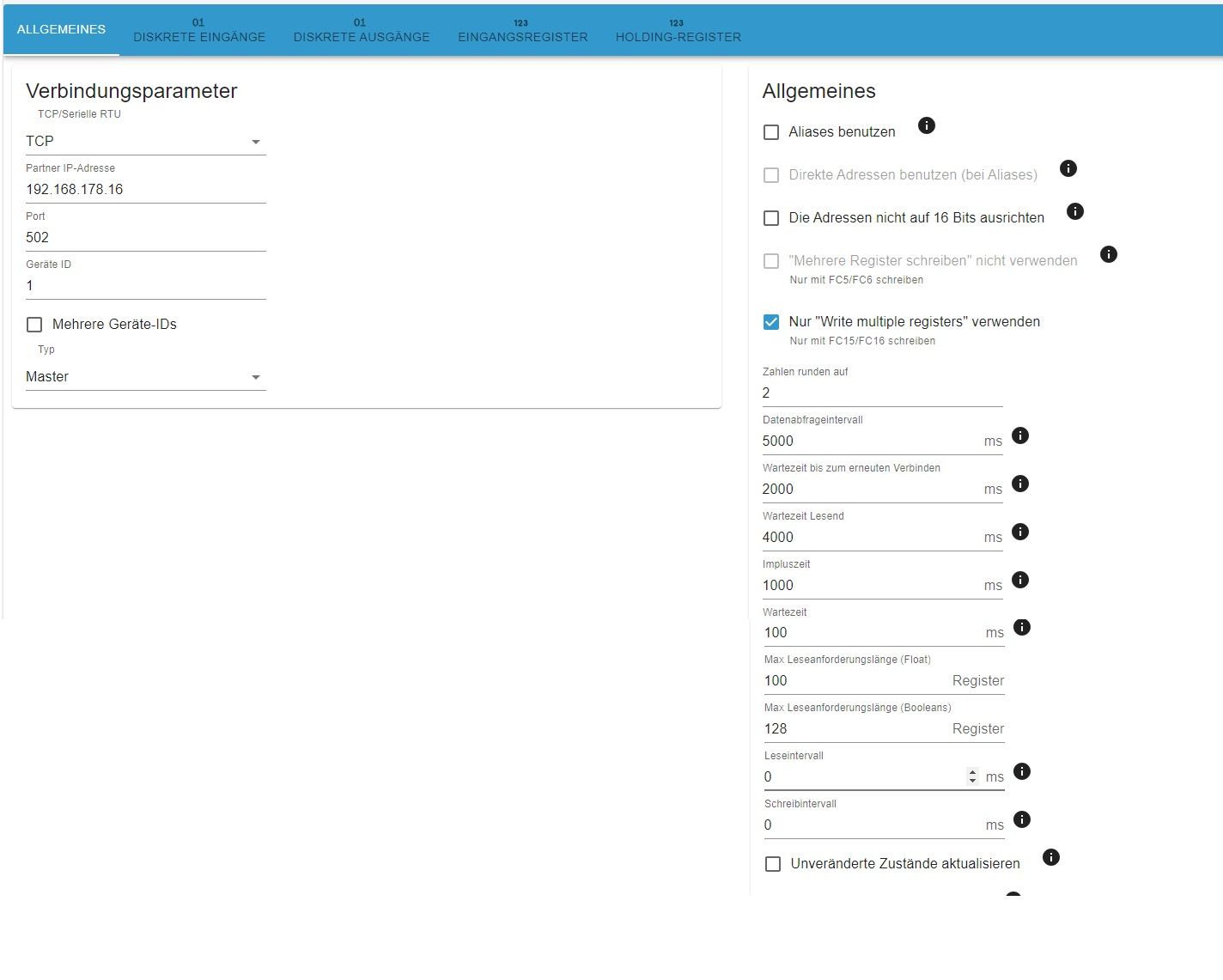Open info icon for Wartezeit Lesend
The width and height of the screenshot is (1223, 980).
tap(1019, 532)
